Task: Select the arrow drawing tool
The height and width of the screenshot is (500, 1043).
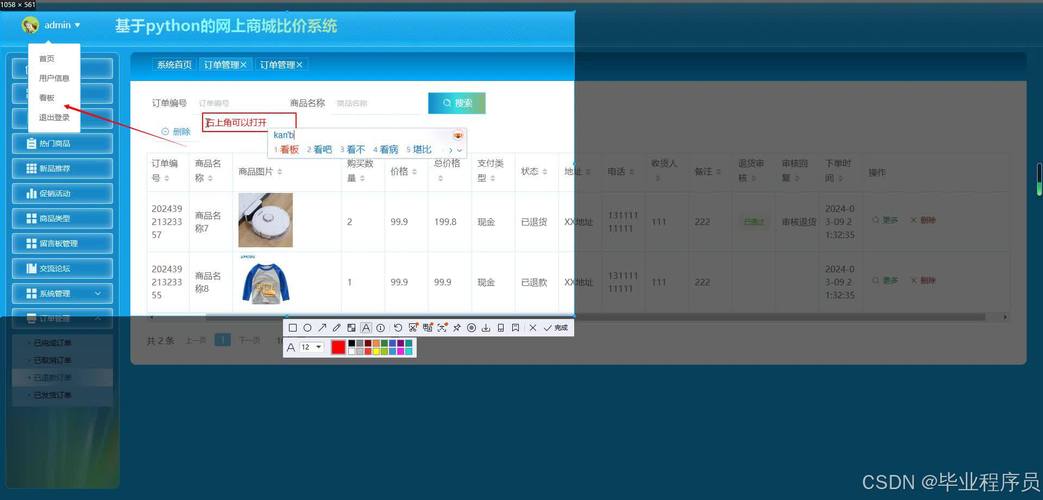Action: 322,328
